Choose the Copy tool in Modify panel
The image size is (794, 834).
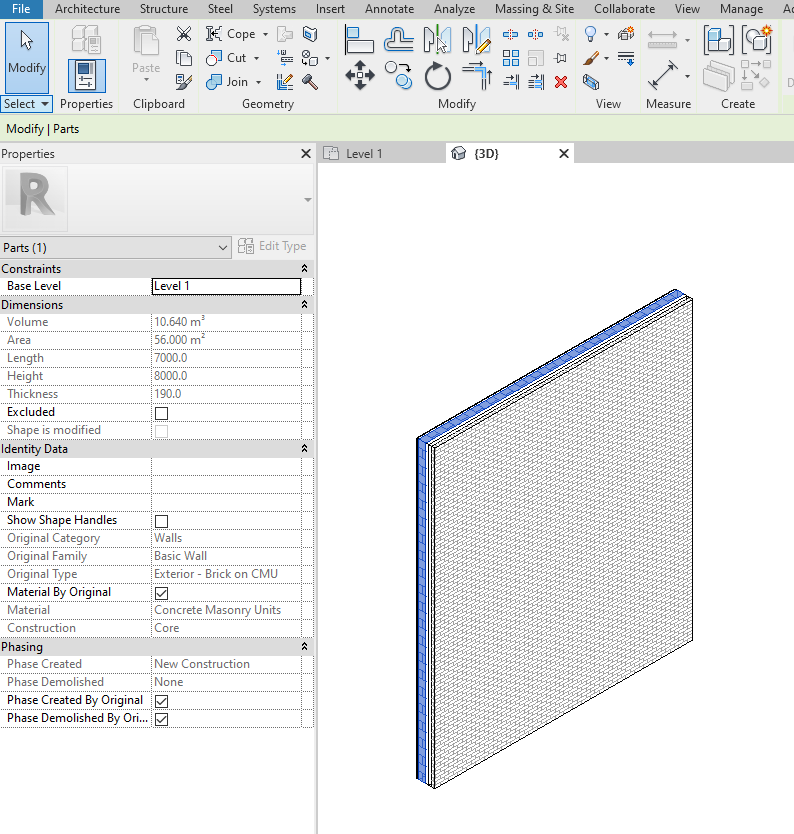click(x=398, y=76)
